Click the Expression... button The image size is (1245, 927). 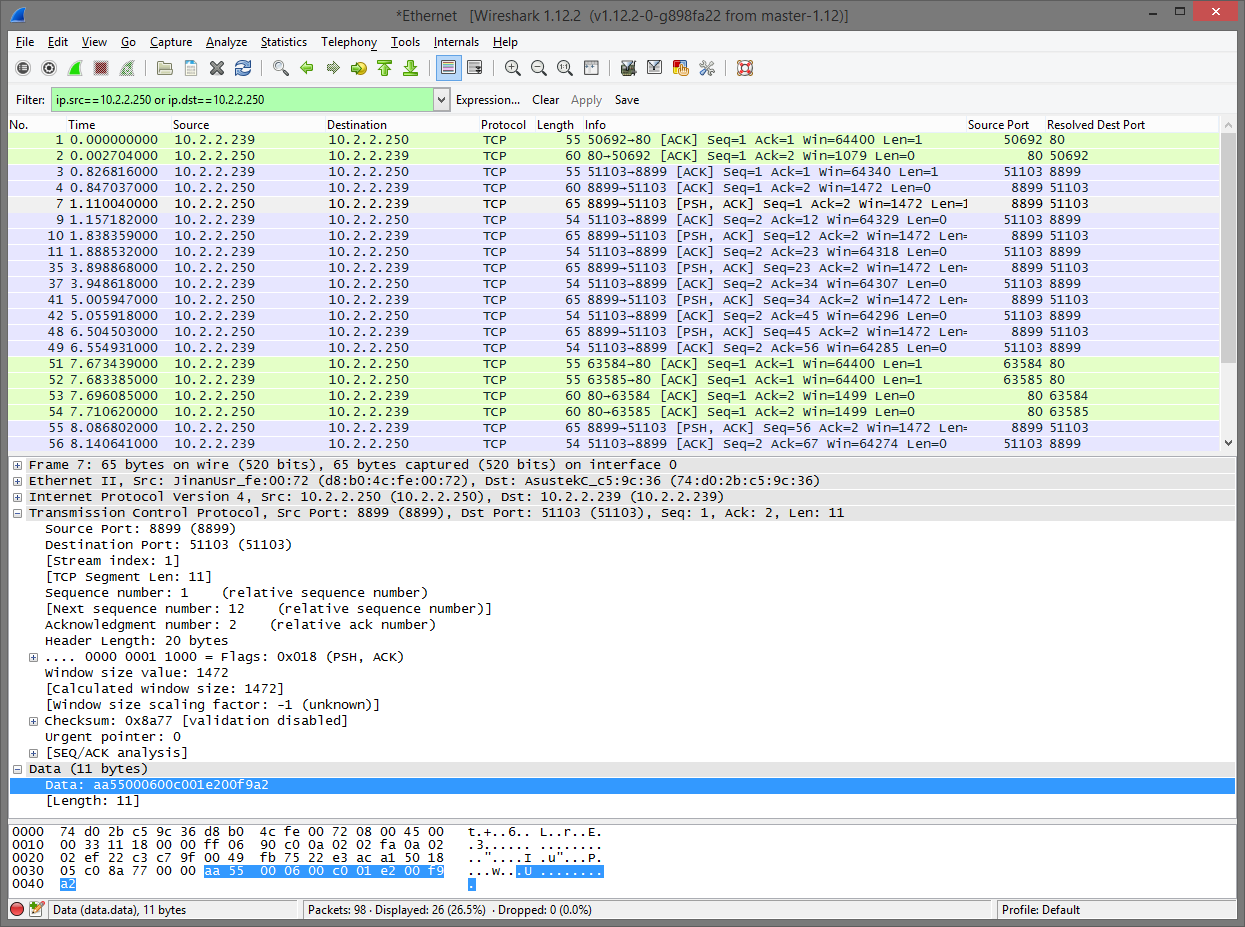(x=488, y=99)
